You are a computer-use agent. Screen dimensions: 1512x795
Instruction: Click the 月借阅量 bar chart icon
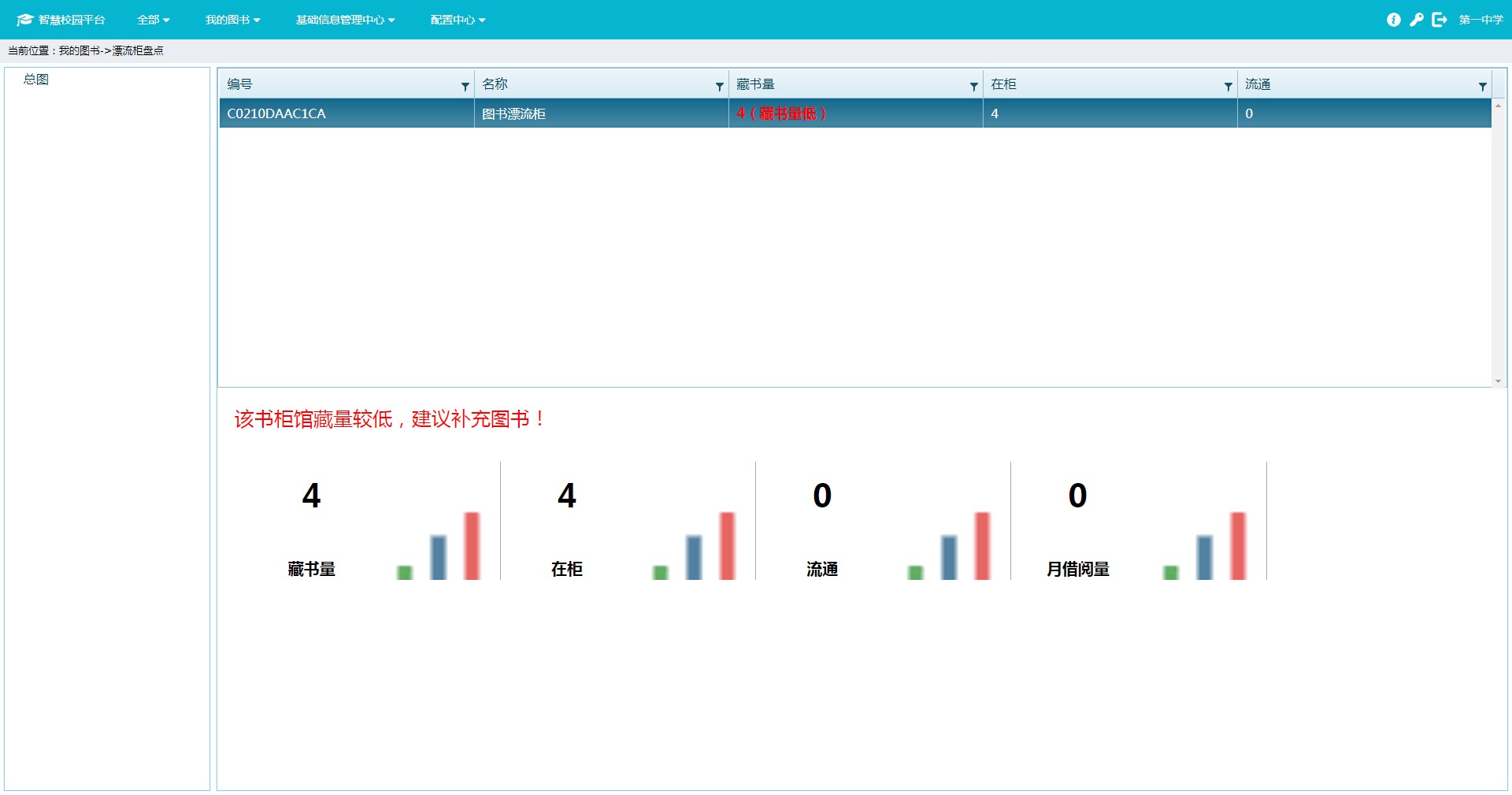click(1204, 545)
